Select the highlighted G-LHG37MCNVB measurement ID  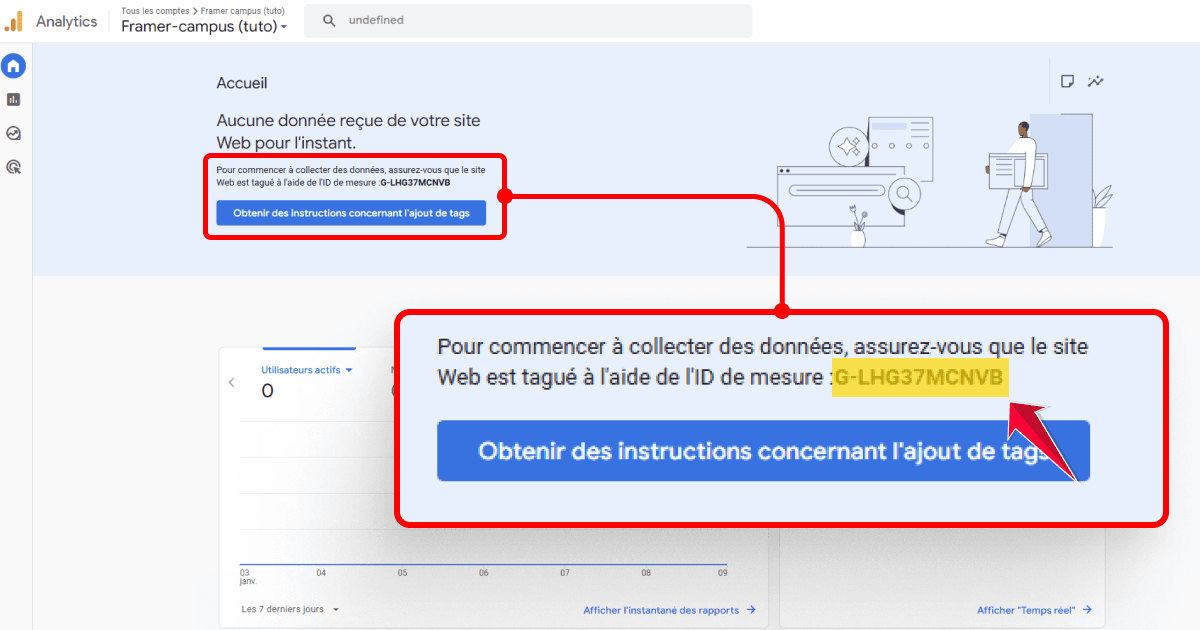point(919,379)
